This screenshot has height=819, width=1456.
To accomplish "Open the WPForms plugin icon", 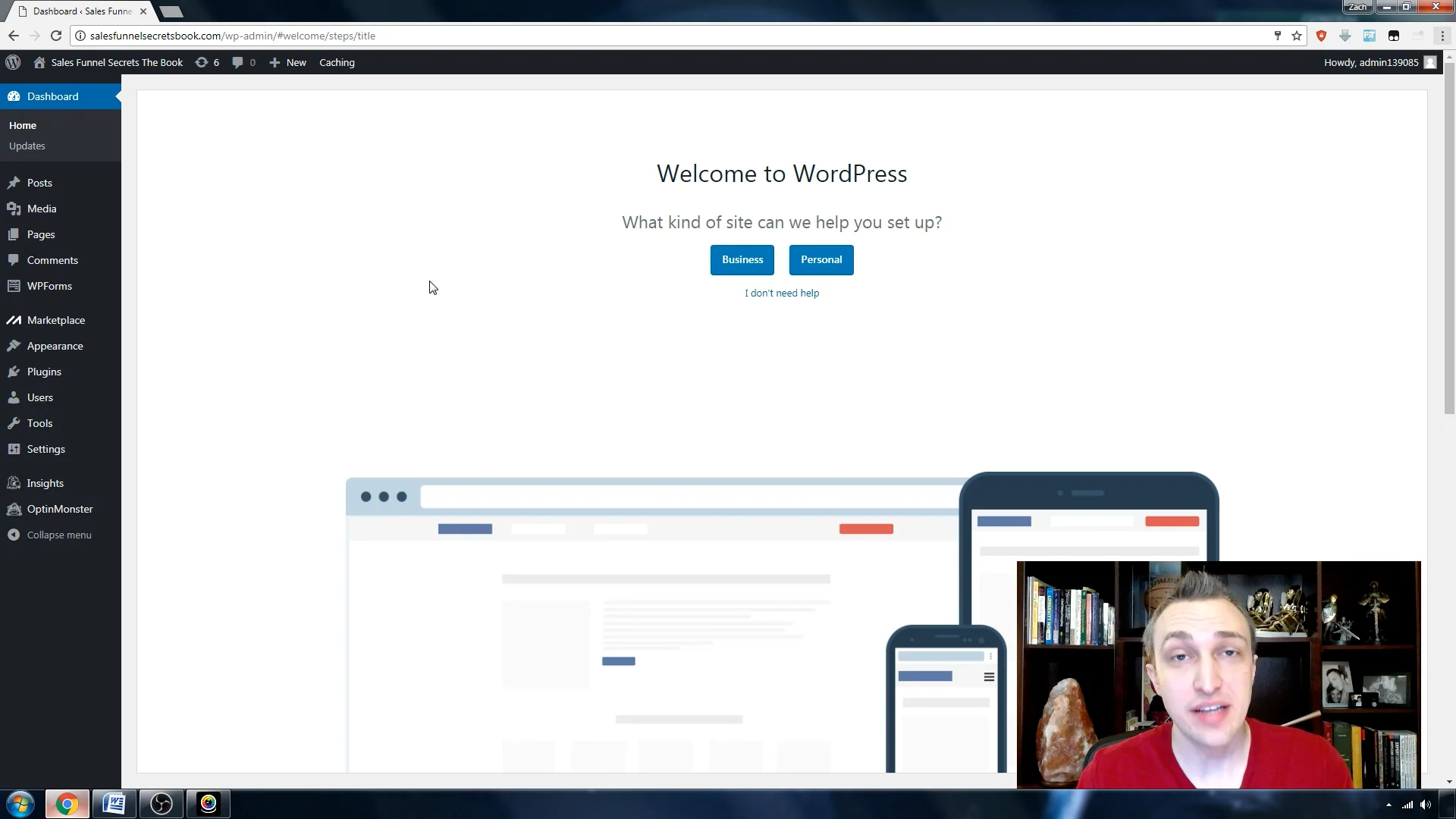I will [15, 286].
